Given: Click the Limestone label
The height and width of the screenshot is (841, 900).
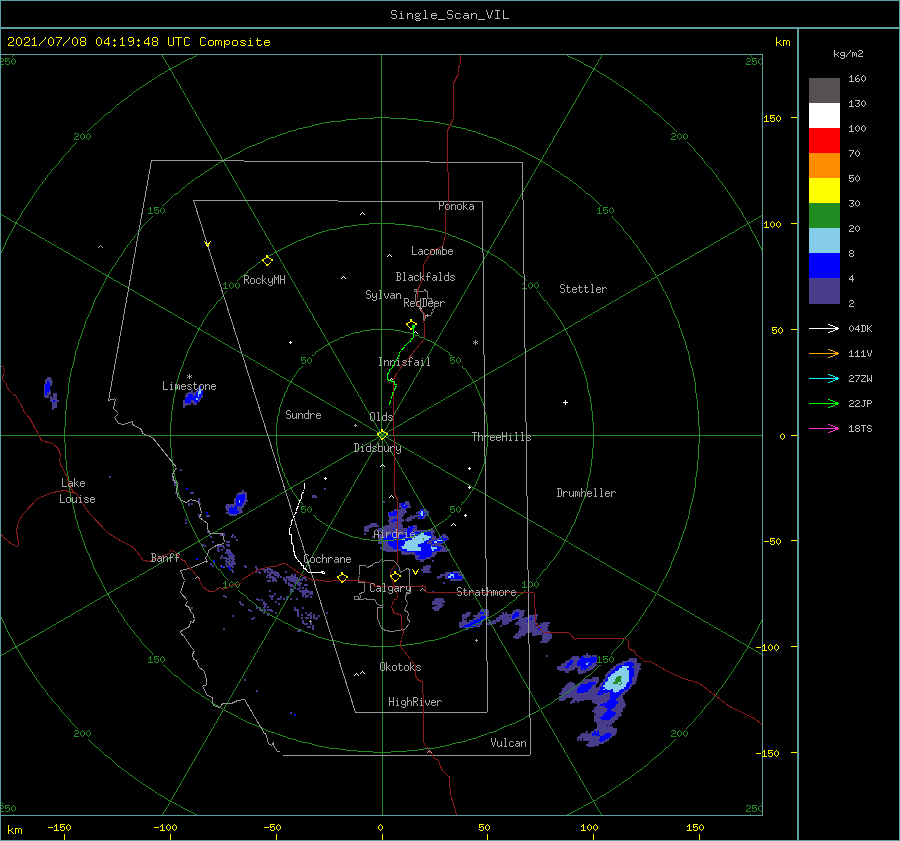Looking at the screenshot, I should (x=189, y=386).
